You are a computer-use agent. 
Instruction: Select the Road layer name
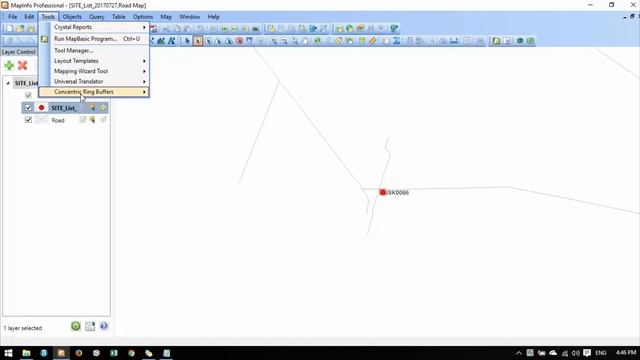click(x=58, y=120)
